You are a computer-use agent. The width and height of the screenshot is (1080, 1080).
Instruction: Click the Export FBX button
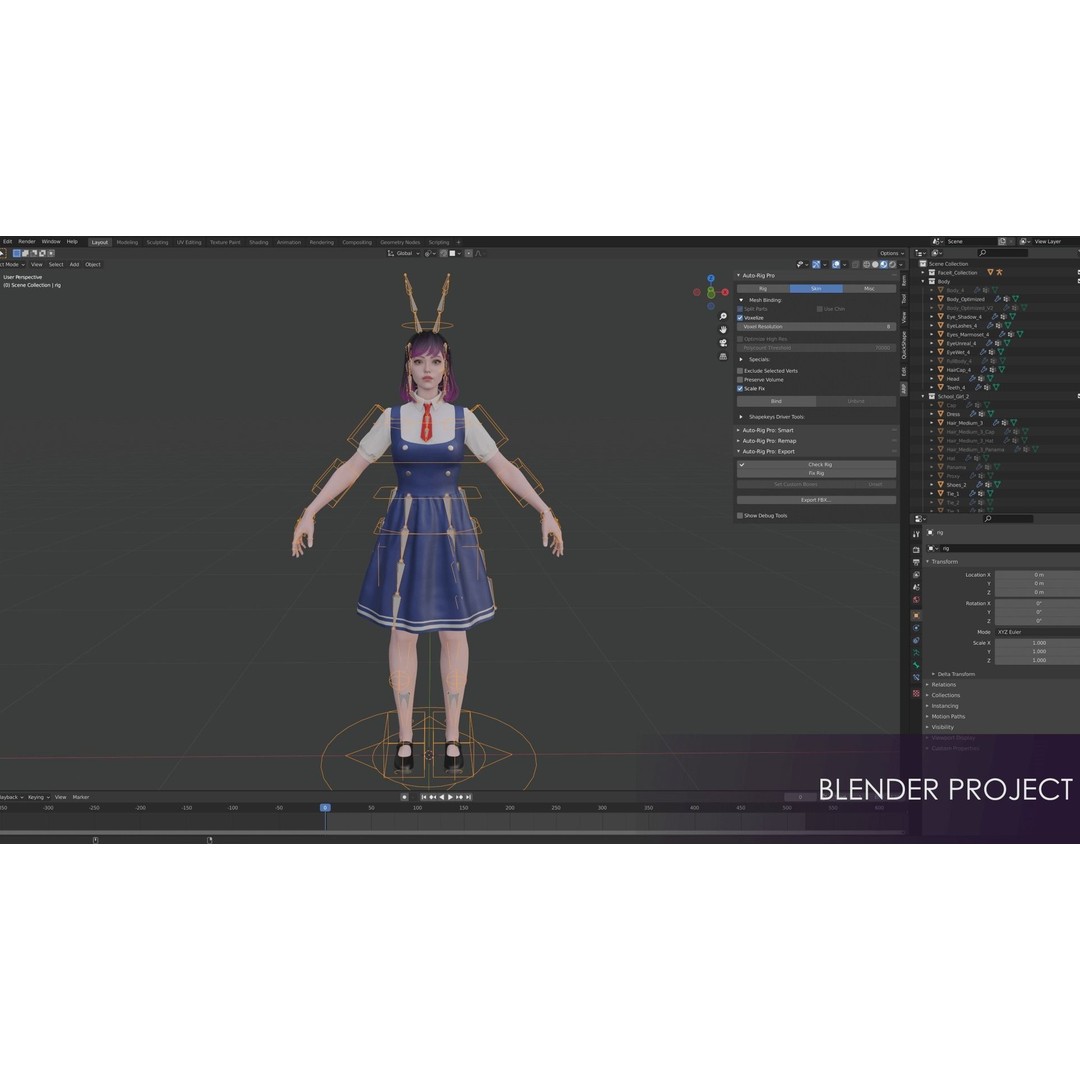click(x=816, y=500)
